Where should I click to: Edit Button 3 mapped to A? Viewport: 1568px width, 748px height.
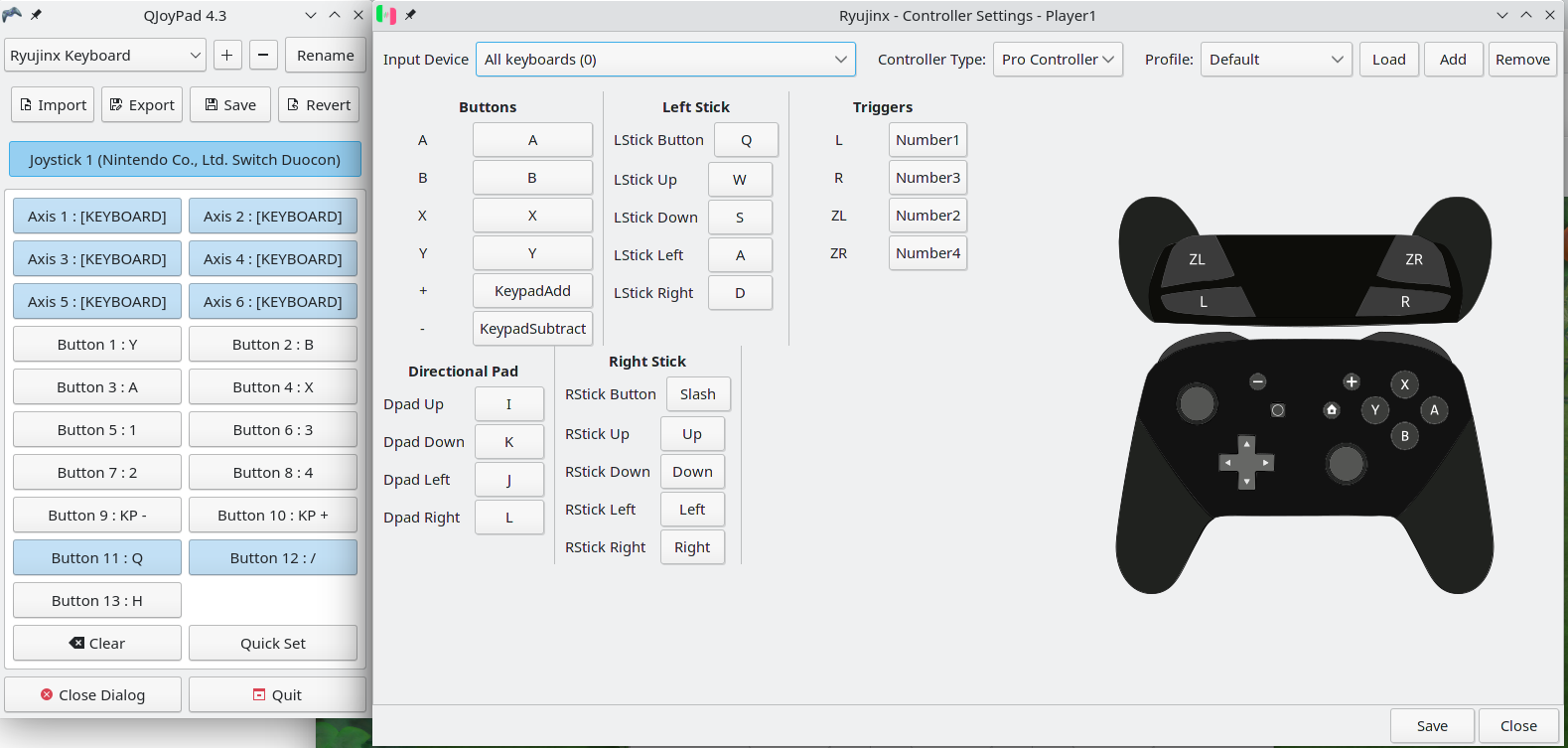[x=97, y=387]
